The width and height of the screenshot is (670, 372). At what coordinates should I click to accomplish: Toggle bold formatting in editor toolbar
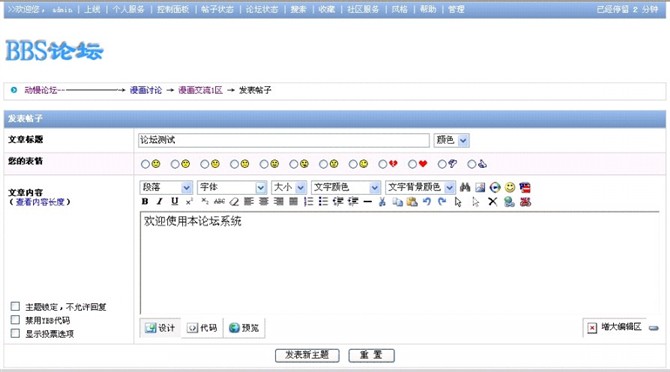point(145,202)
